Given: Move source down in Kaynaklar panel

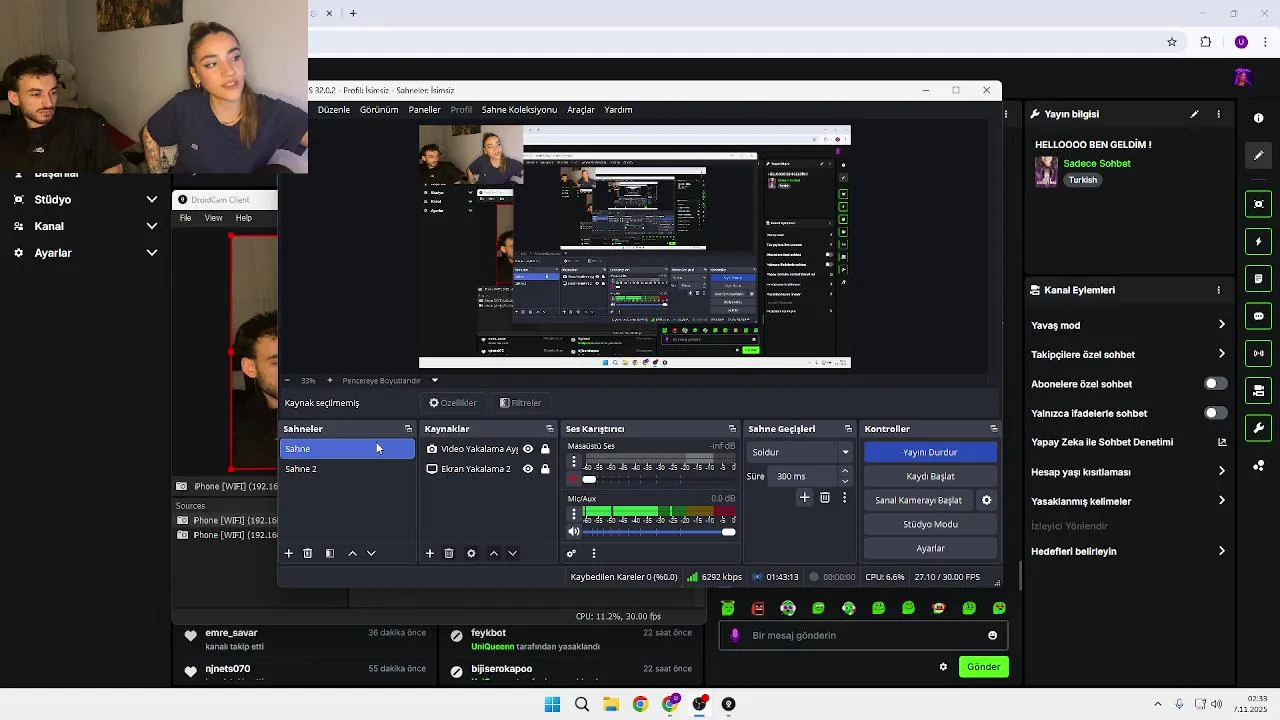Looking at the screenshot, I should [512, 553].
